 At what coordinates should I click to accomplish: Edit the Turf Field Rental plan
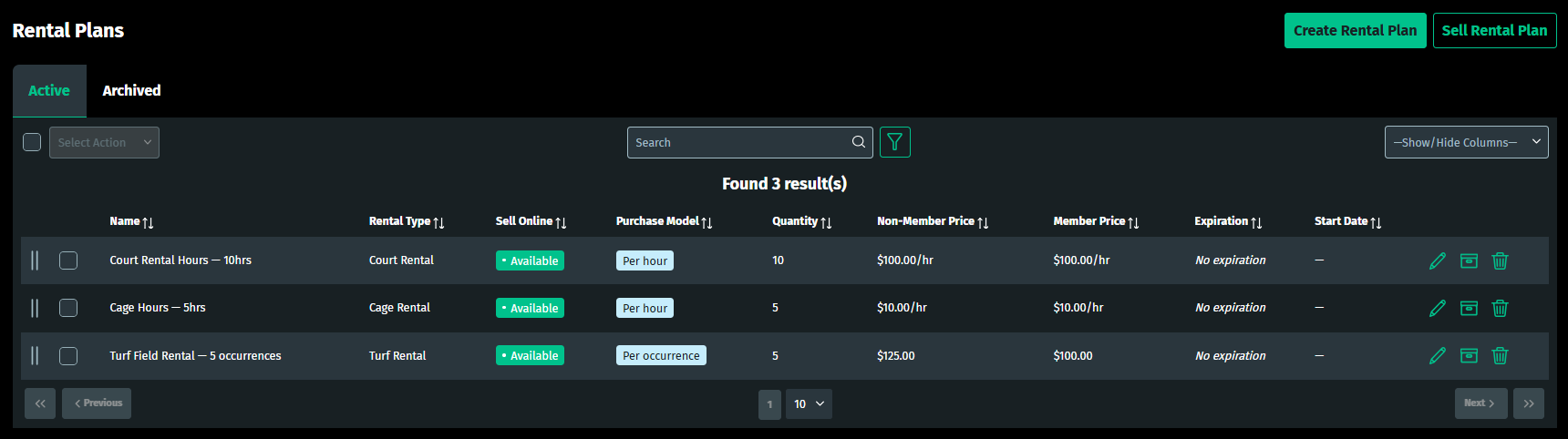(1438, 356)
